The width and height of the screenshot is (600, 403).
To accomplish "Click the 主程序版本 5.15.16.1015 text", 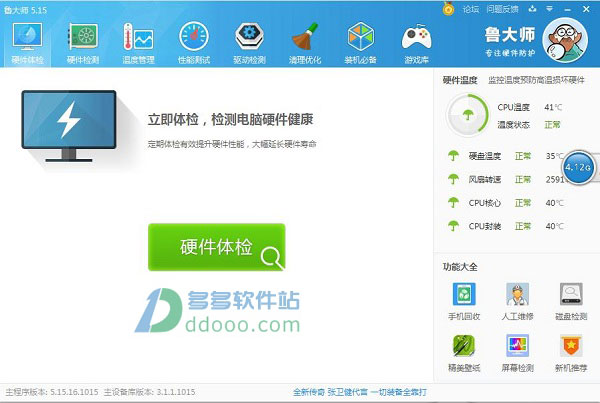I will [52, 392].
